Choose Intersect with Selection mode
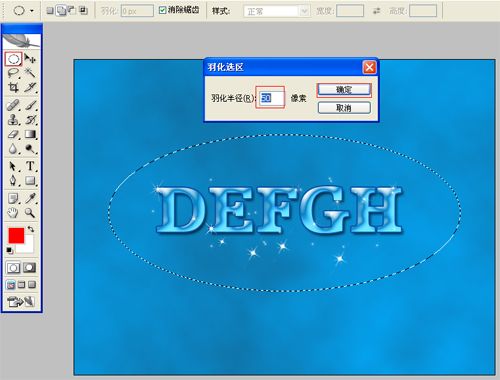Viewport: 500px width, 380px height. click(83, 11)
